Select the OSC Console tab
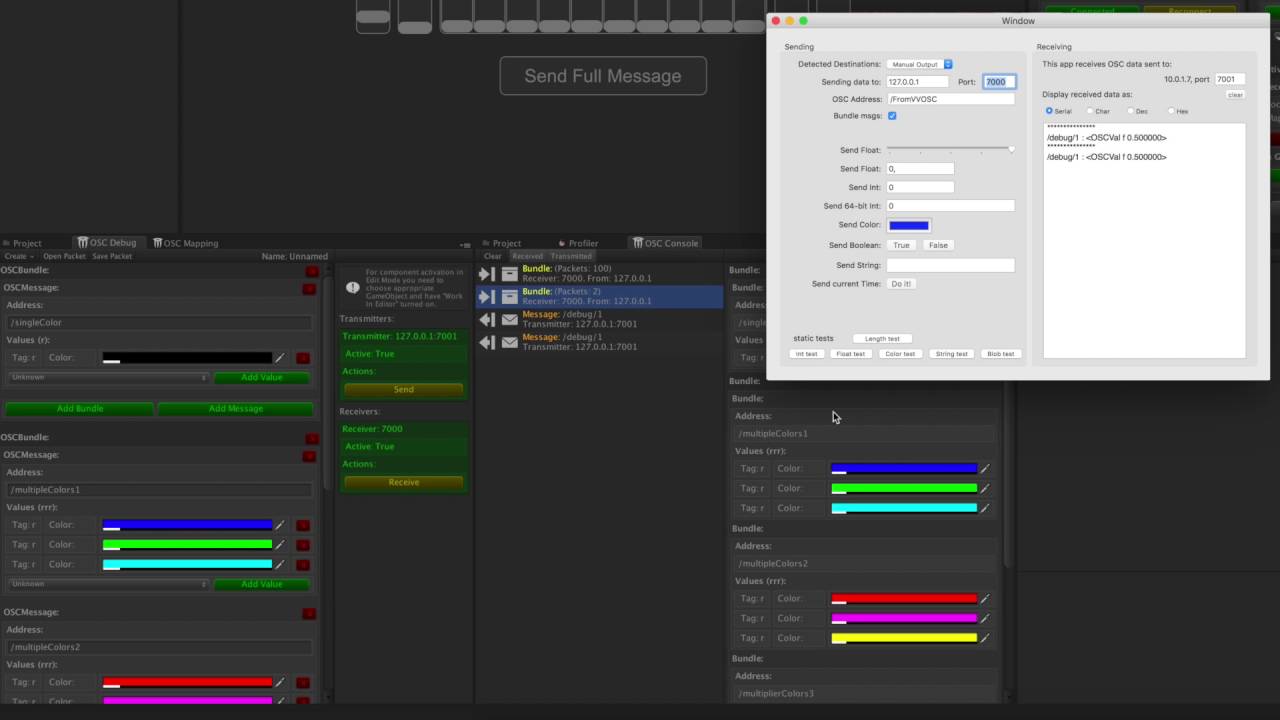The height and width of the screenshot is (720, 1280). pyautogui.click(x=665, y=243)
